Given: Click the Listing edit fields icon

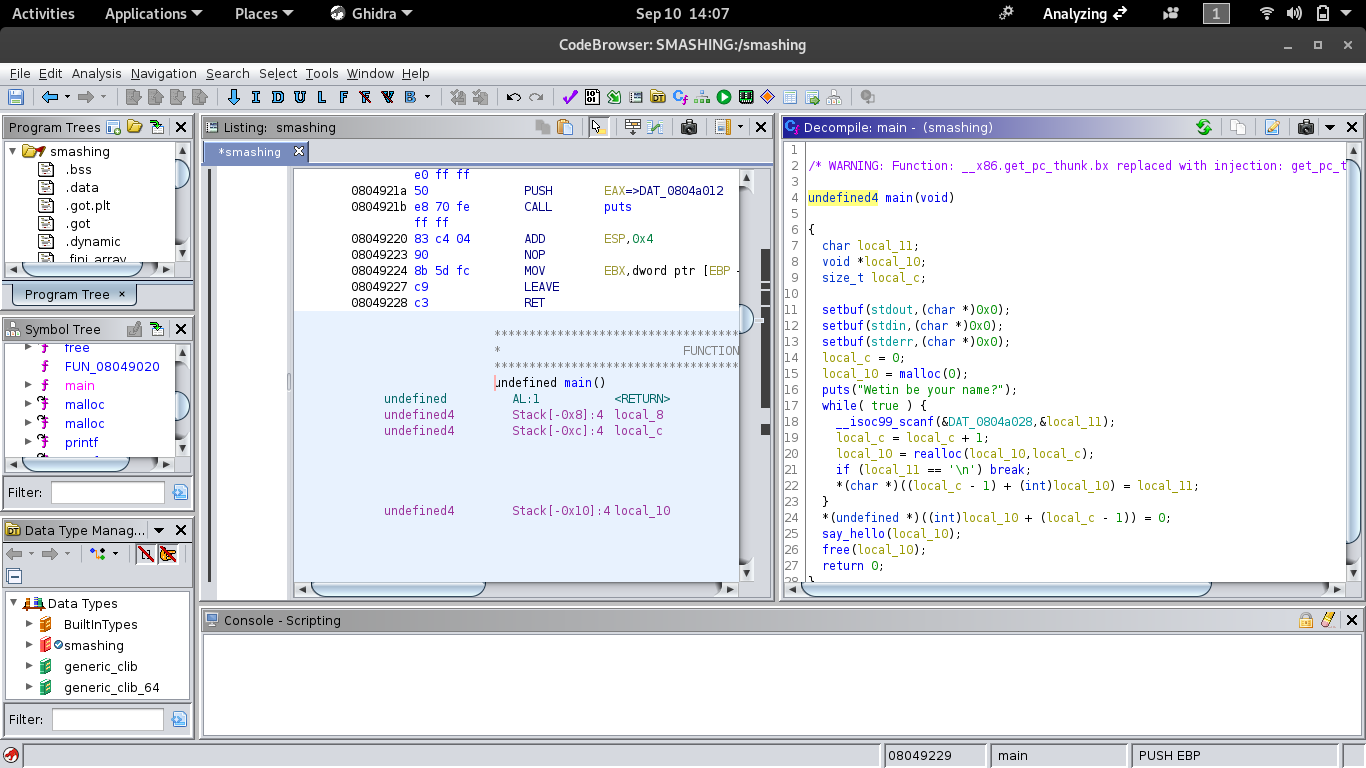Looking at the screenshot, I should pos(632,127).
